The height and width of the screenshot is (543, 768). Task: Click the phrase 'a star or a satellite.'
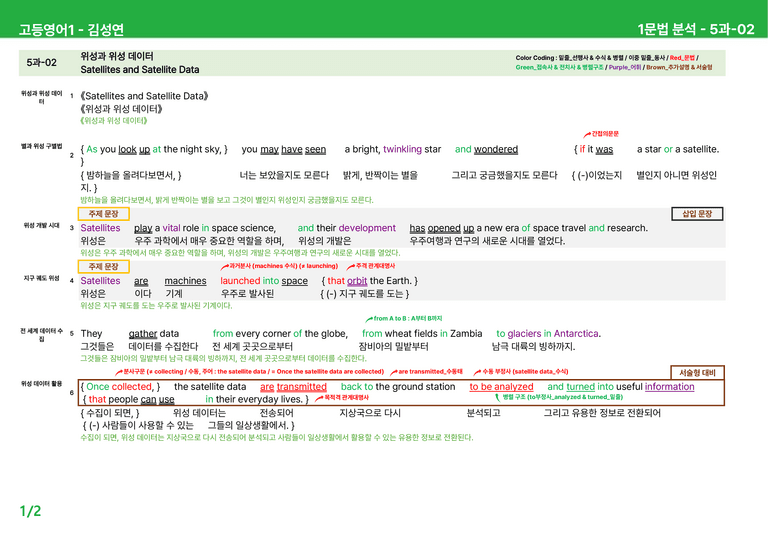(x=678, y=149)
